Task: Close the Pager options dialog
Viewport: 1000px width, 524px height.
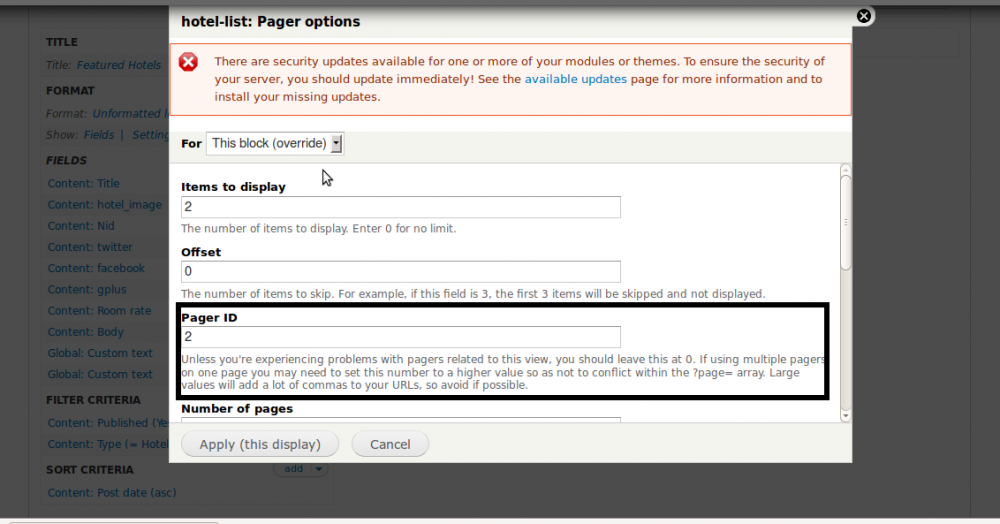Action: click(864, 16)
